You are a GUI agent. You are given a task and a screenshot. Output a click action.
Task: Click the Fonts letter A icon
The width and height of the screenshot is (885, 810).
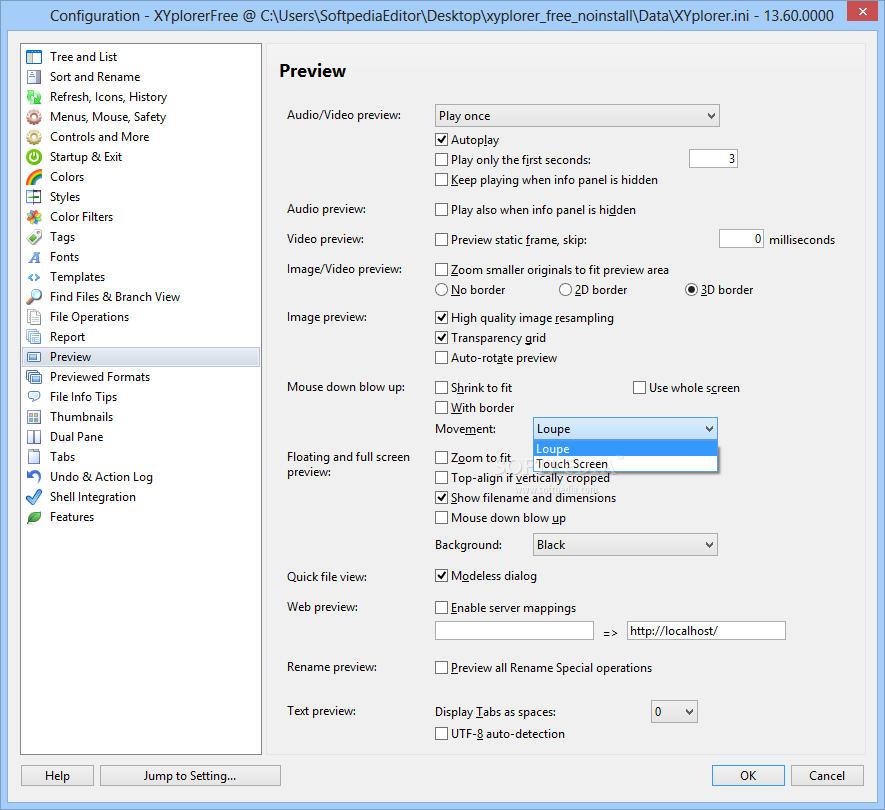[34, 257]
